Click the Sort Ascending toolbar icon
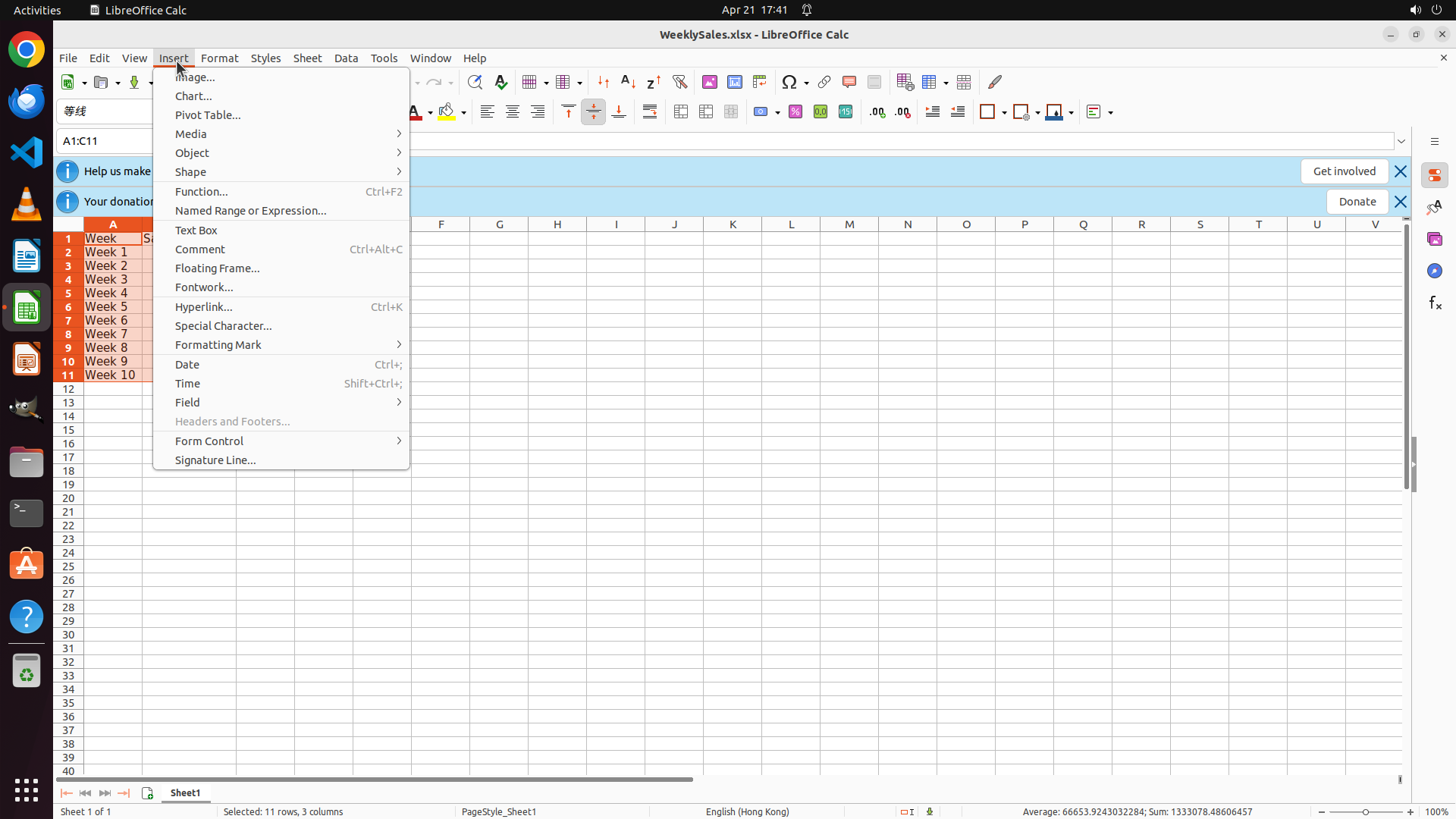Screen dimensions: 1456x819 628,82
